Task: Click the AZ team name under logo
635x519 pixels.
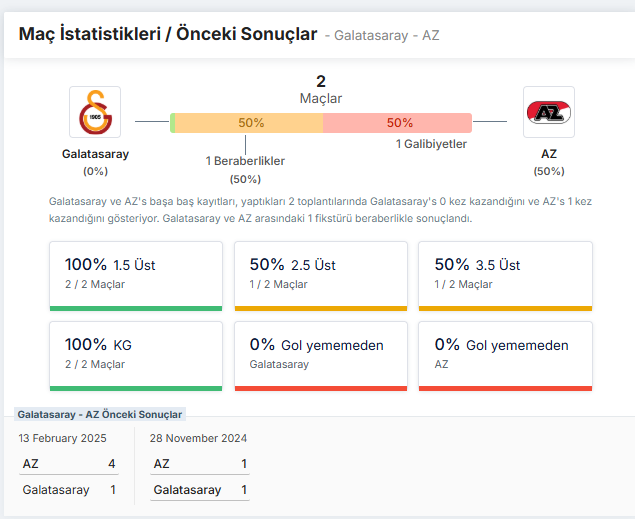Action: pyautogui.click(x=549, y=154)
